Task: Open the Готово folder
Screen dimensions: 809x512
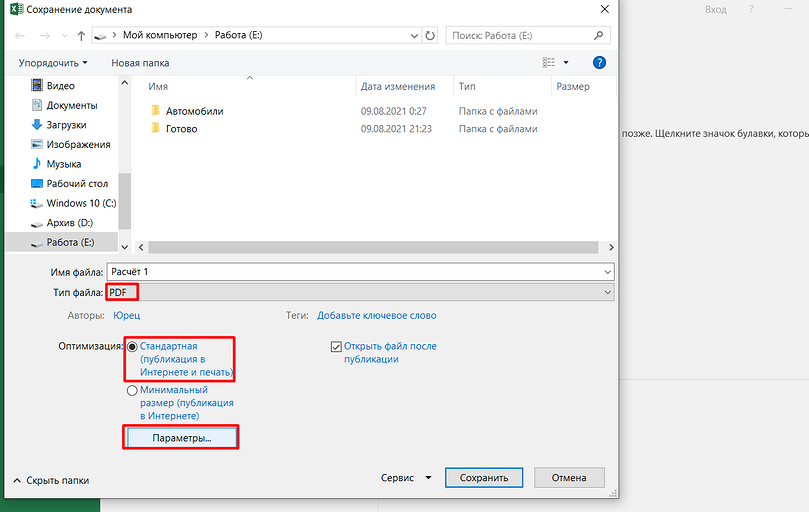Action: tap(181, 129)
